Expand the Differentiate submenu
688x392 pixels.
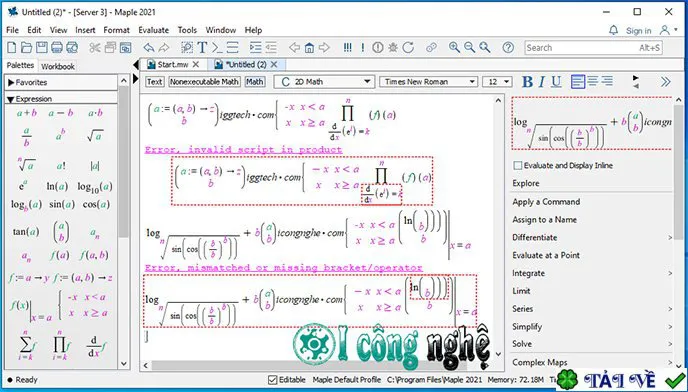click(x=670, y=237)
